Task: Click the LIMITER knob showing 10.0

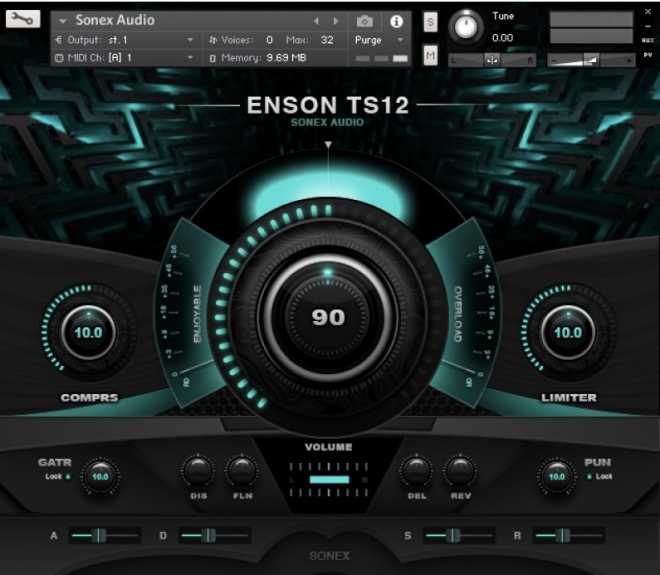Action: (x=568, y=332)
